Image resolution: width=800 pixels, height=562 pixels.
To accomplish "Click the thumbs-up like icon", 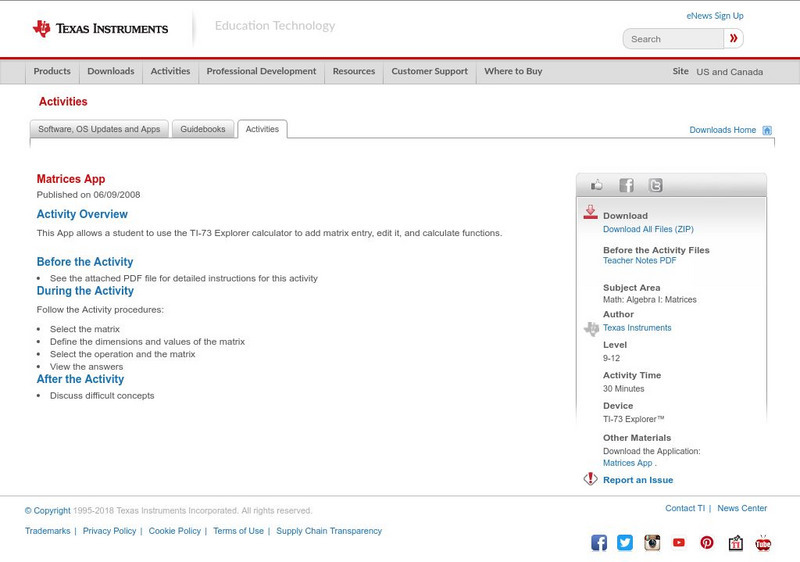I will click(596, 185).
